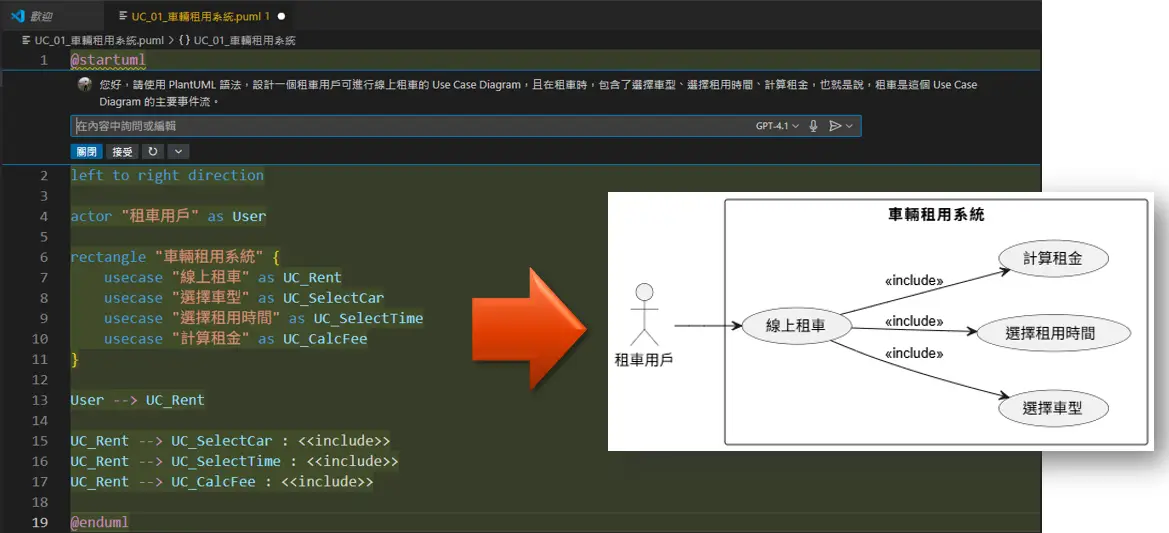Click the unsaved dot on the puml tab
The image size is (1169, 533).
[x=281, y=16]
